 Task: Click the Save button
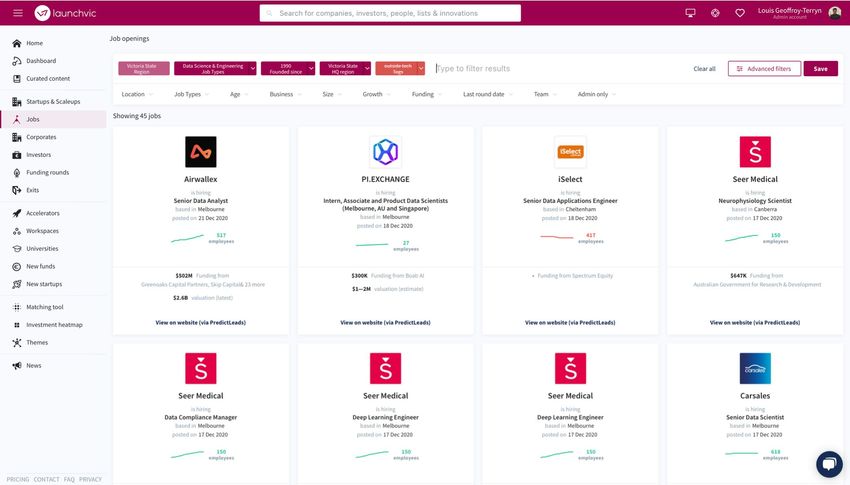click(820, 69)
